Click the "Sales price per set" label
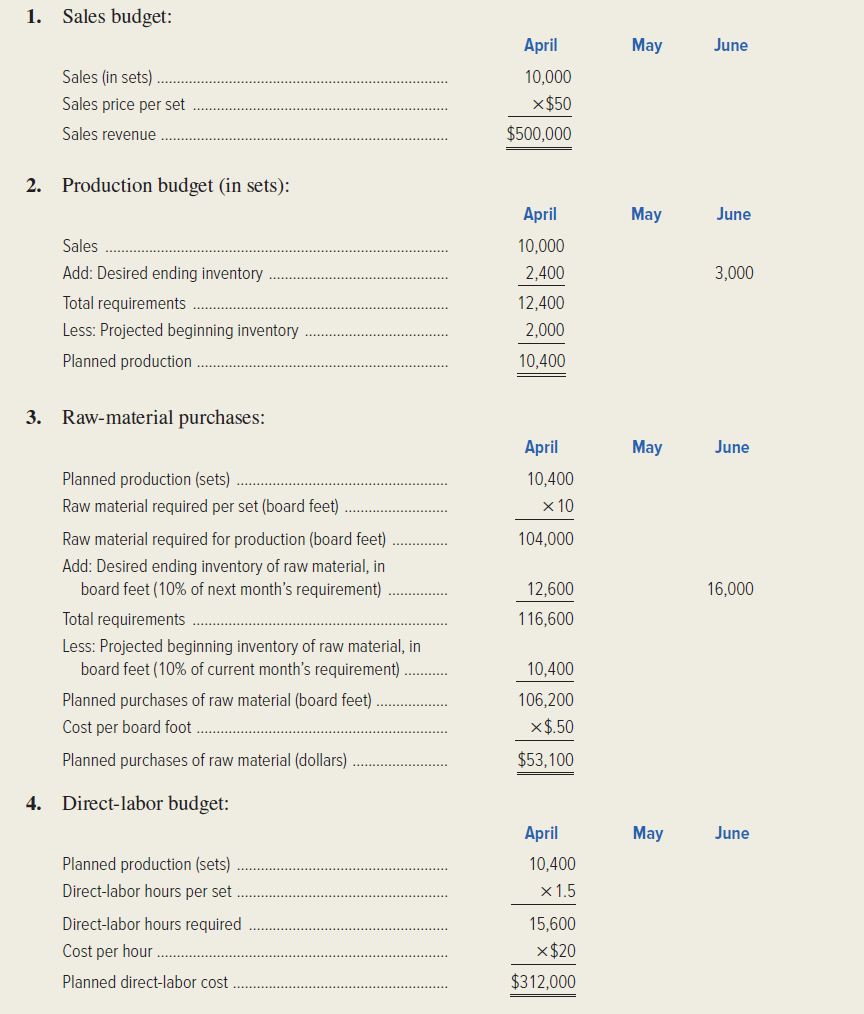 123,104
